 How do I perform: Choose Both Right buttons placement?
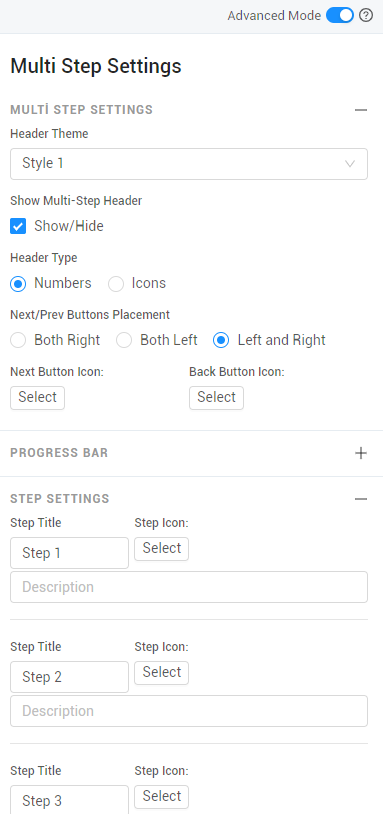(18, 341)
